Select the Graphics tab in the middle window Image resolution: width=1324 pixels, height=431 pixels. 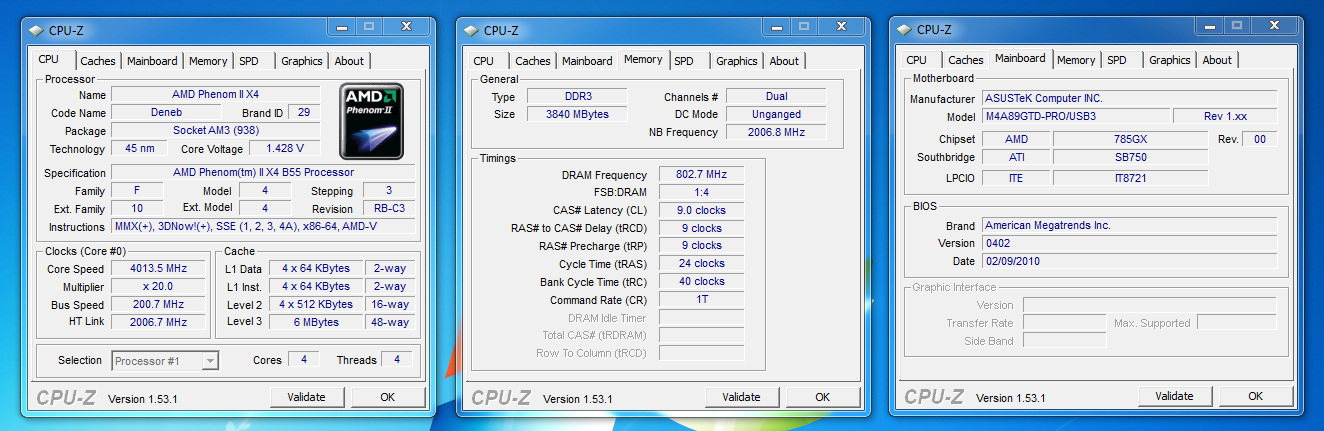click(x=736, y=61)
